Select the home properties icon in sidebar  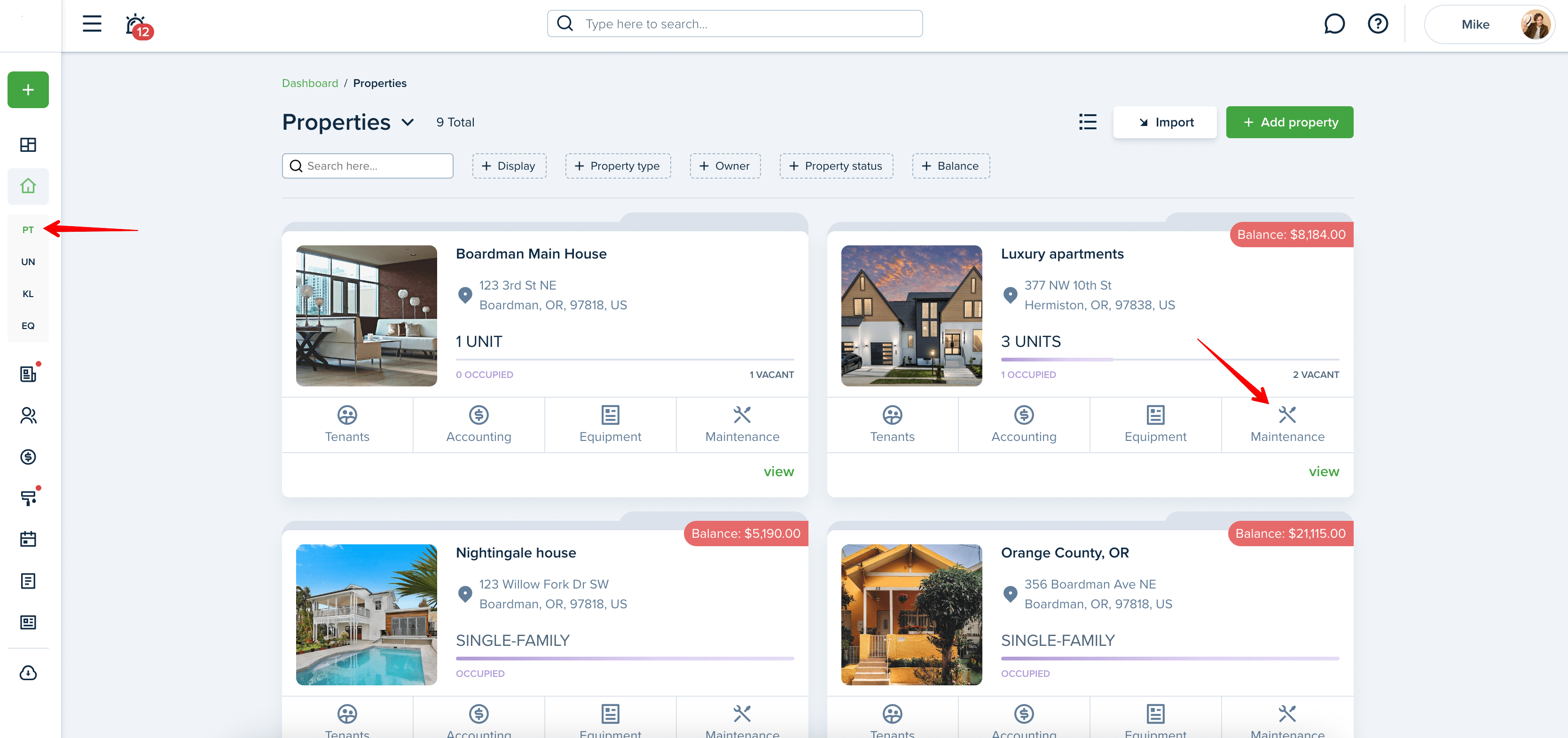[28, 186]
